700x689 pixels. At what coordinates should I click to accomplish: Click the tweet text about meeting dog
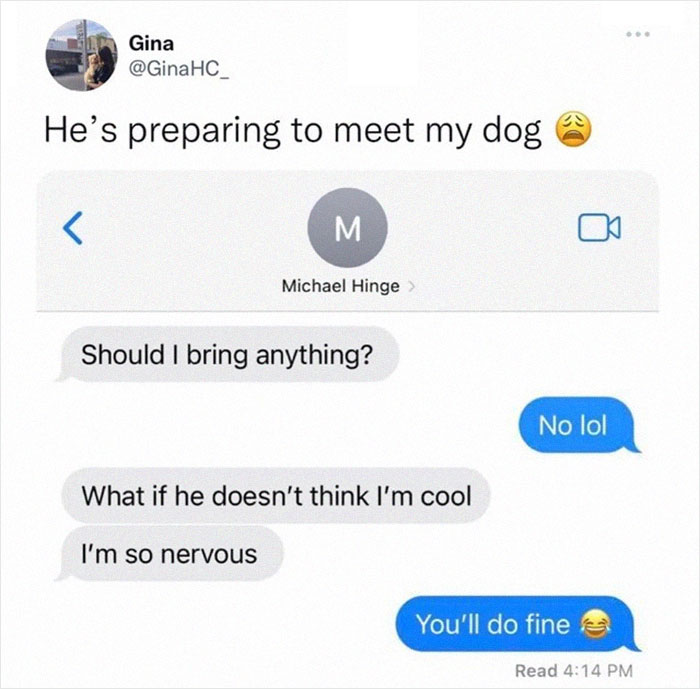[318, 130]
